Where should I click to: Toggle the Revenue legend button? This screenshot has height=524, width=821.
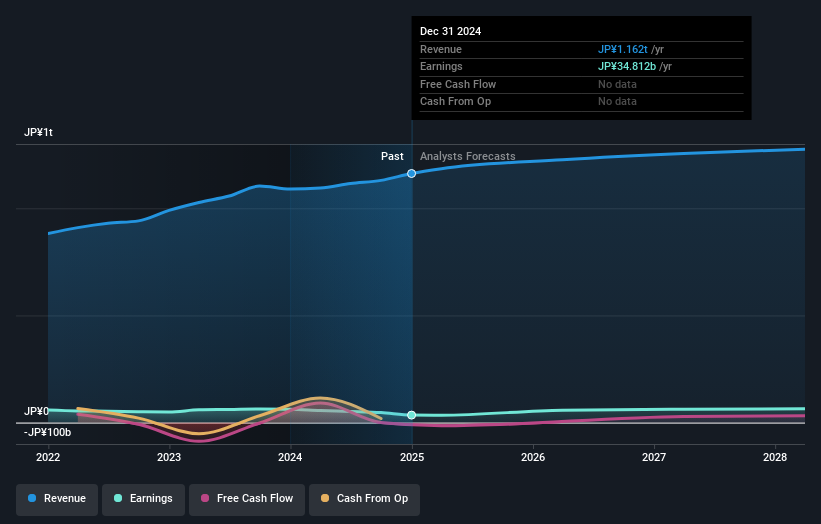click(57, 499)
